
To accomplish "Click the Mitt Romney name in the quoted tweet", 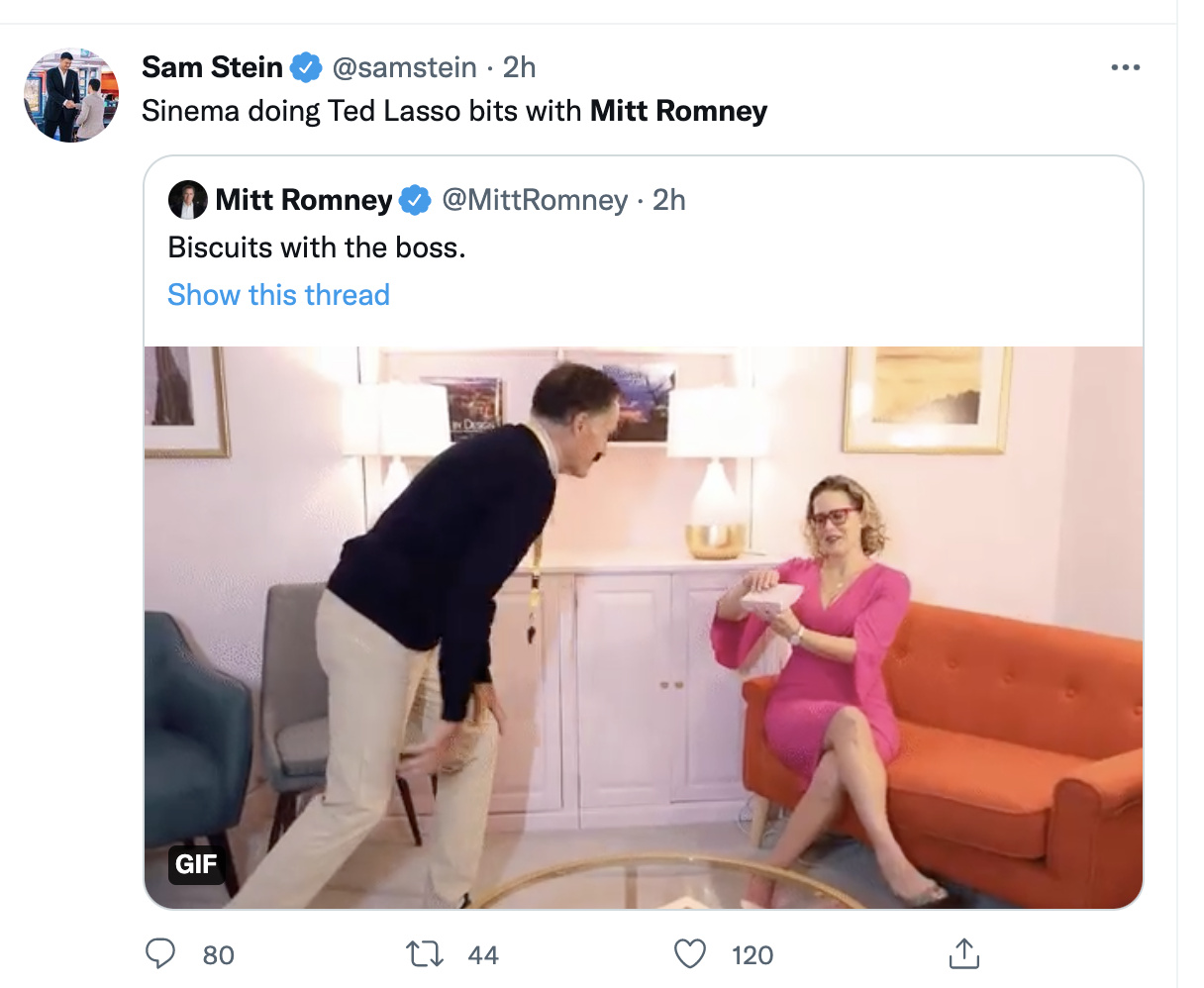I will [x=304, y=200].
